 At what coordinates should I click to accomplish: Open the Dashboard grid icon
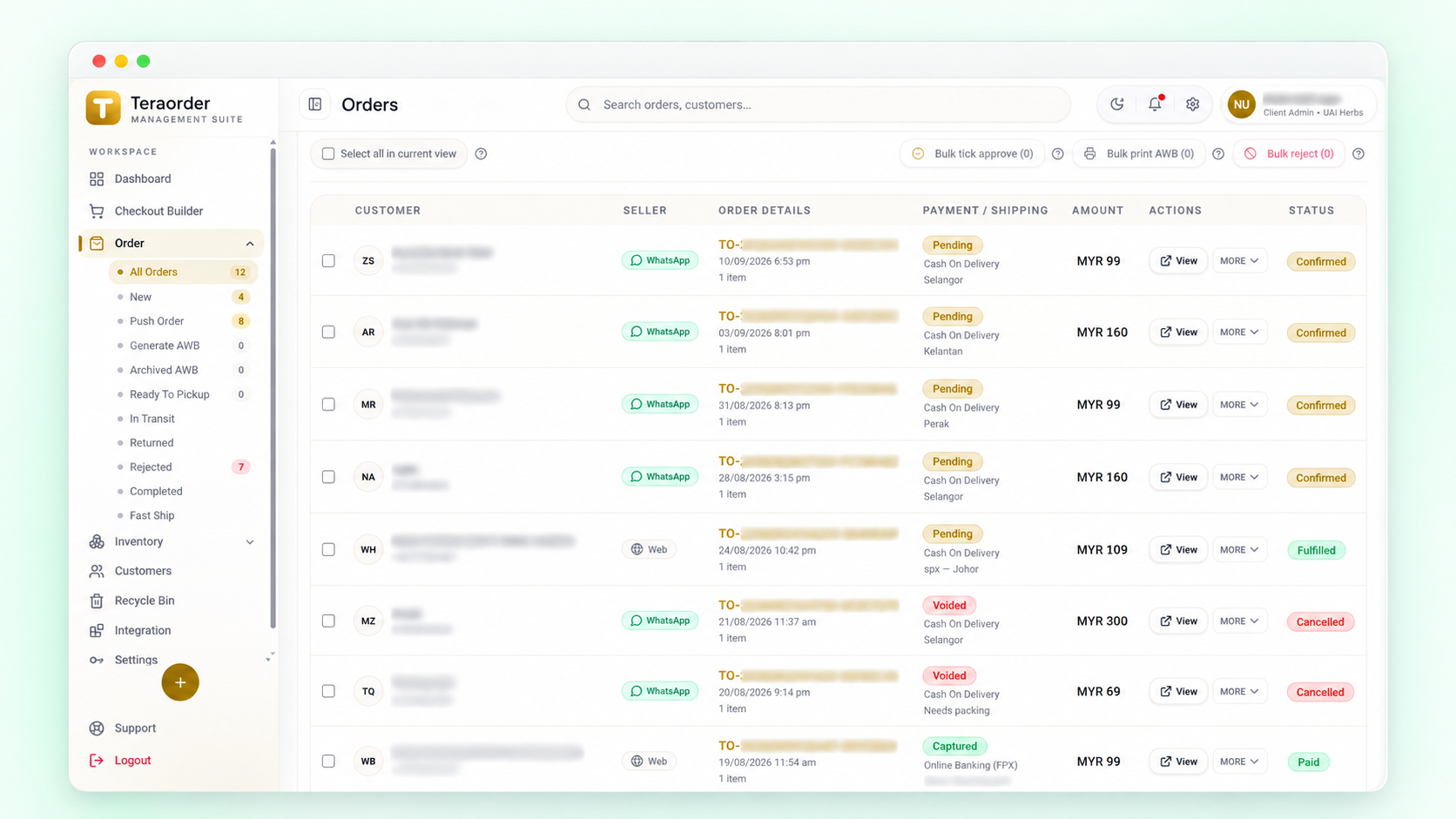[x=97, y=178]
